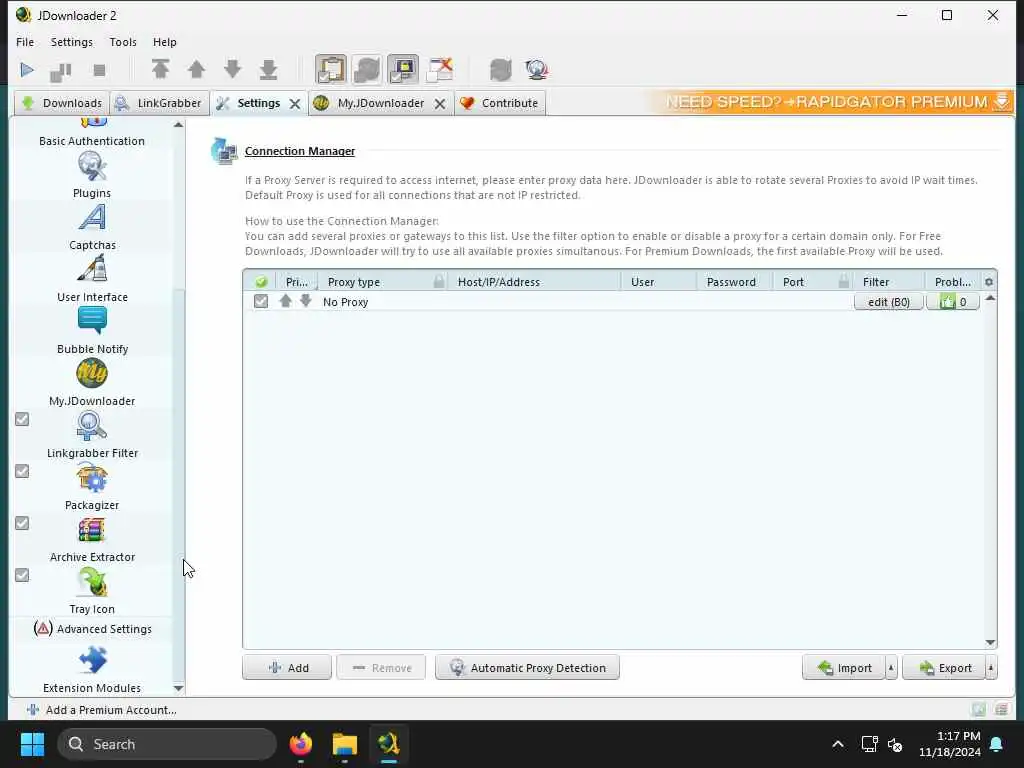
Task: Open Archive Extractor settings
Action: pos(92,538)
